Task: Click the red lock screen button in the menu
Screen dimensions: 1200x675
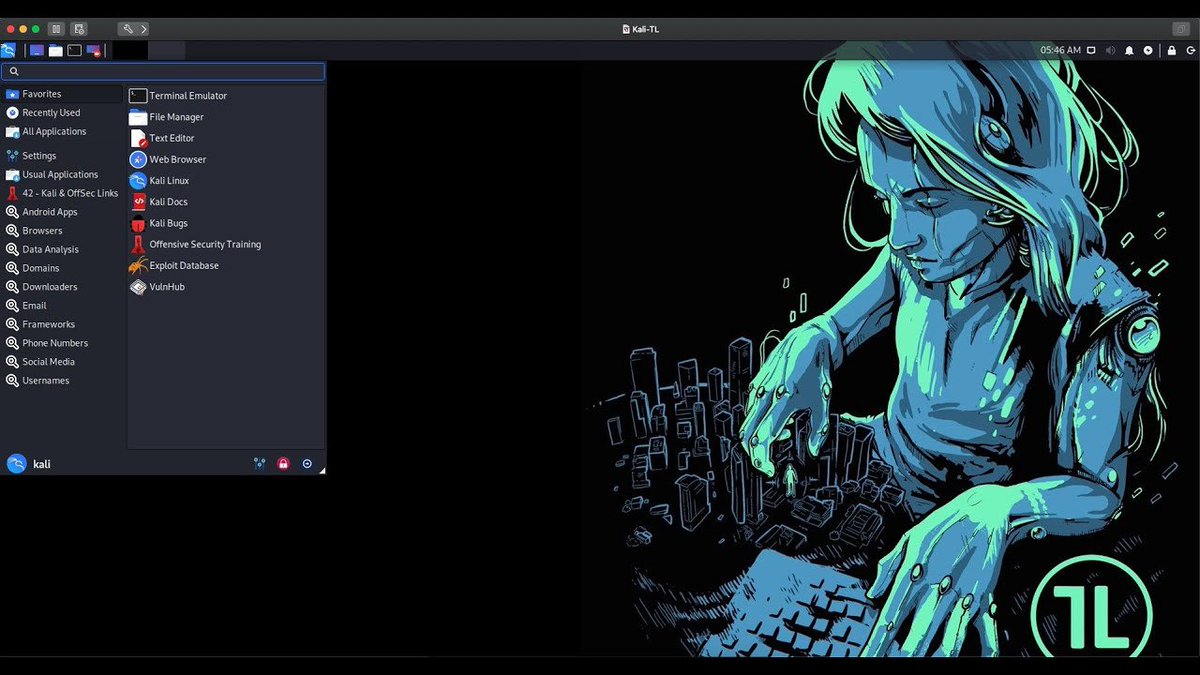Action: (283, 464)
